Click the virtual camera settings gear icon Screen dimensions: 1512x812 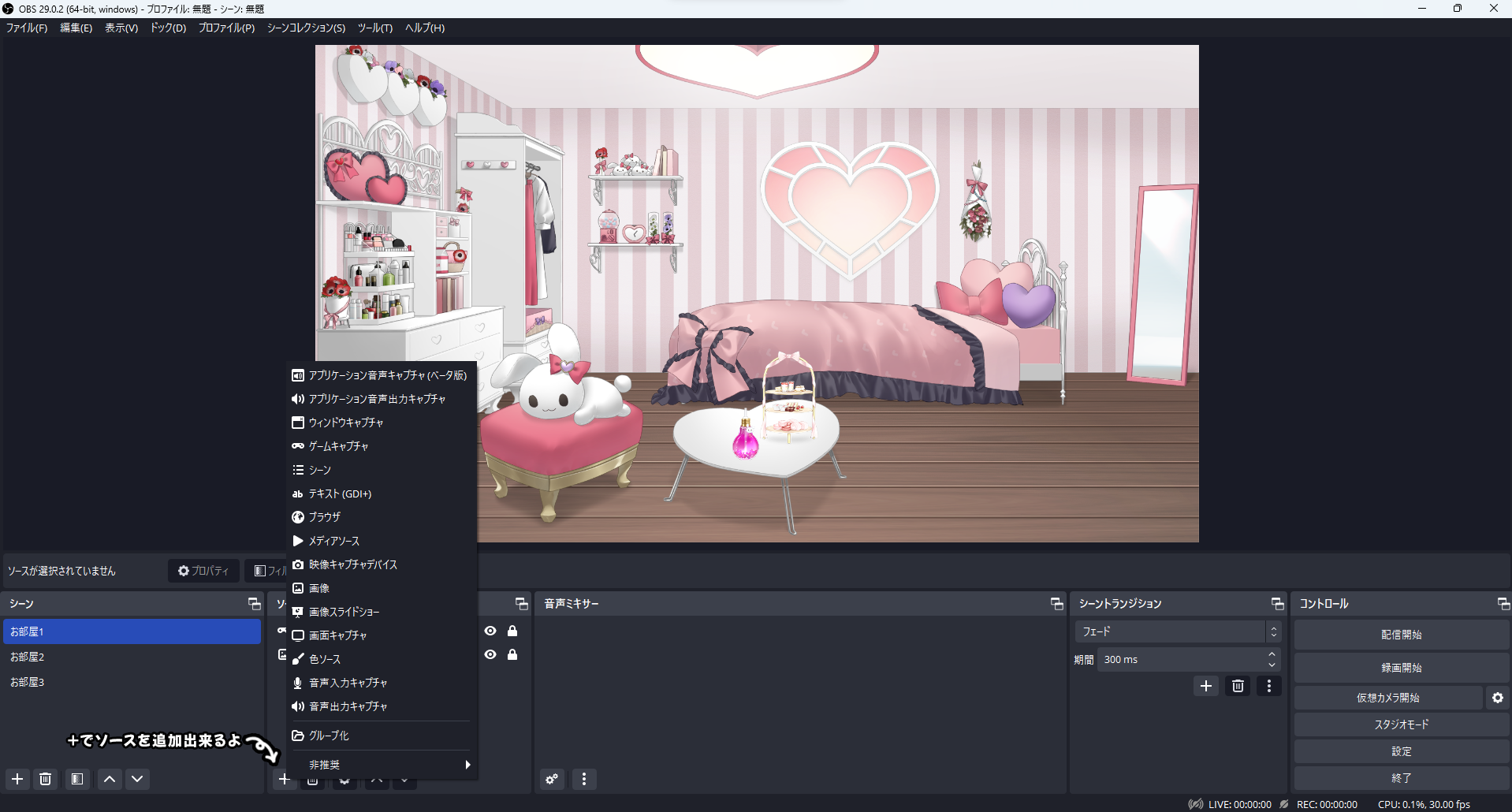pos(1497,698)
